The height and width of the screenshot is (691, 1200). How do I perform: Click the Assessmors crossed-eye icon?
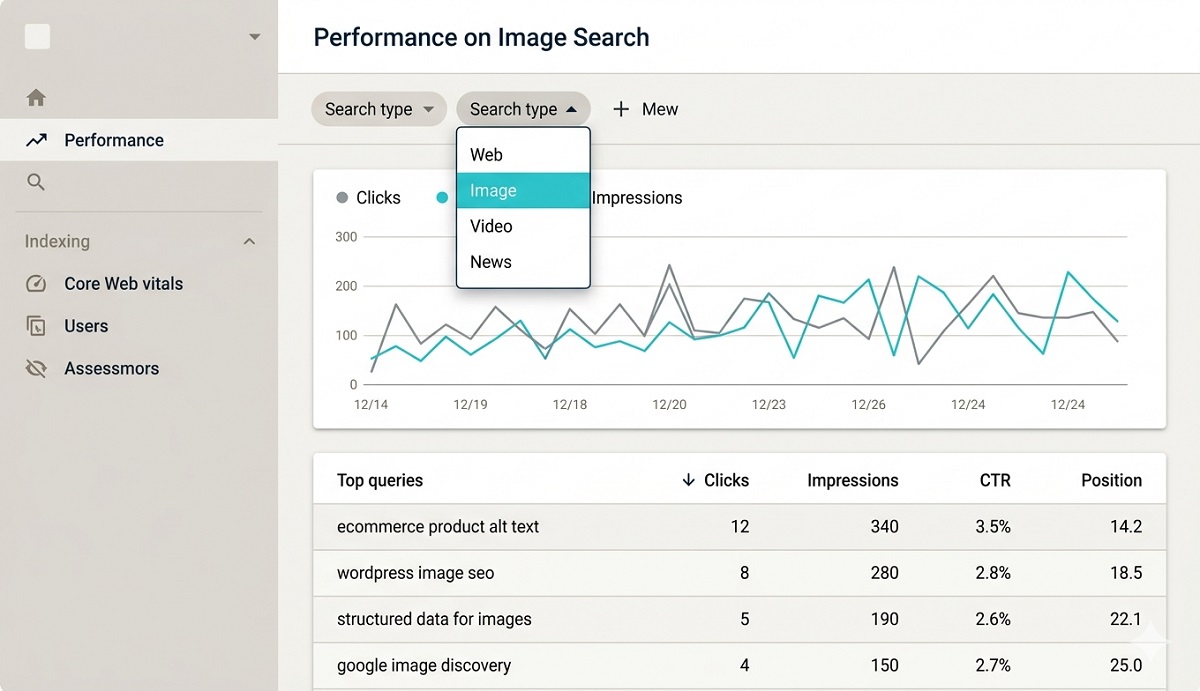(x=36, y=369)
